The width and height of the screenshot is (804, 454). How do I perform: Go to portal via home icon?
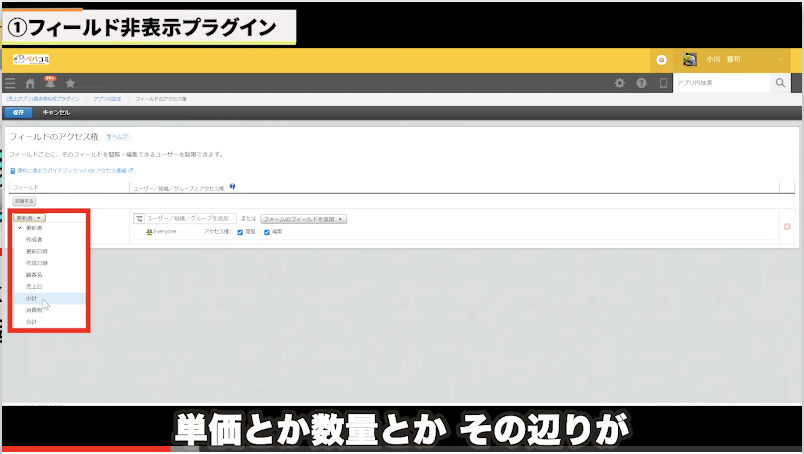[30, 83]
